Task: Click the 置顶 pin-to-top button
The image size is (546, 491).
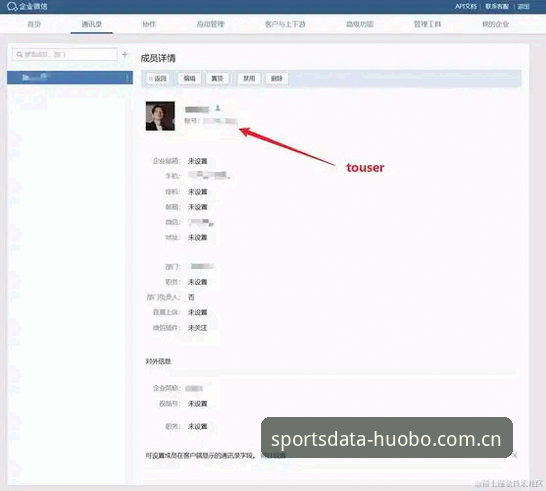Action: click(217, 78)
